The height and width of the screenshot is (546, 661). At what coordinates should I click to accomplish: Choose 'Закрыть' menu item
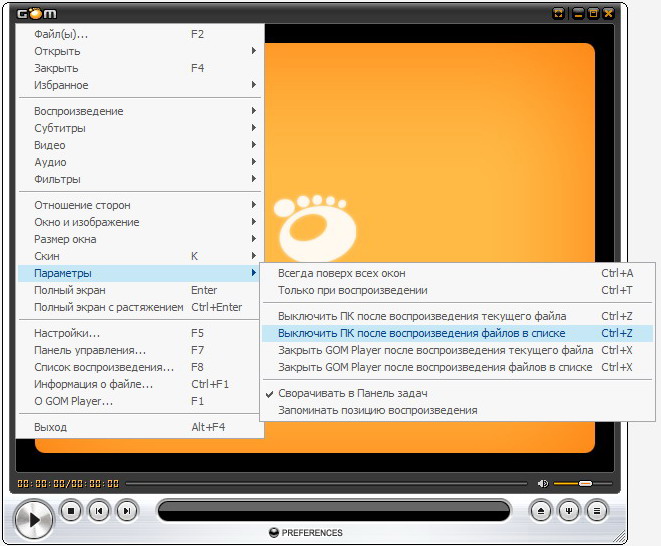click(x=139, y=68)
